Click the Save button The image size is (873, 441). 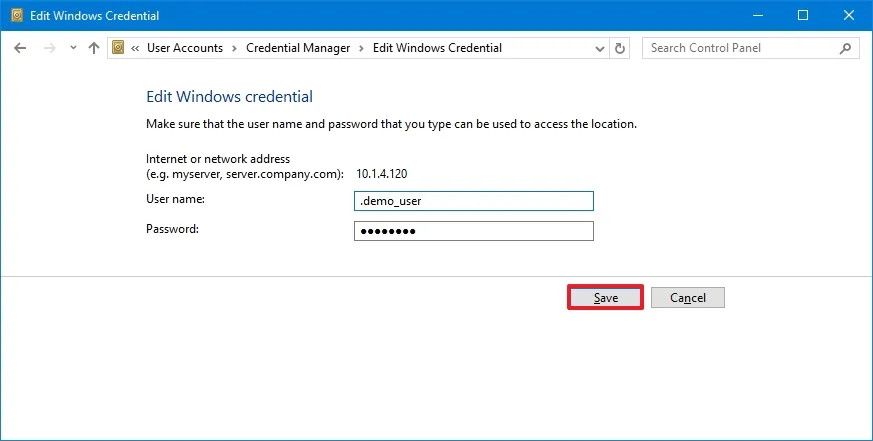click(605, 297)
